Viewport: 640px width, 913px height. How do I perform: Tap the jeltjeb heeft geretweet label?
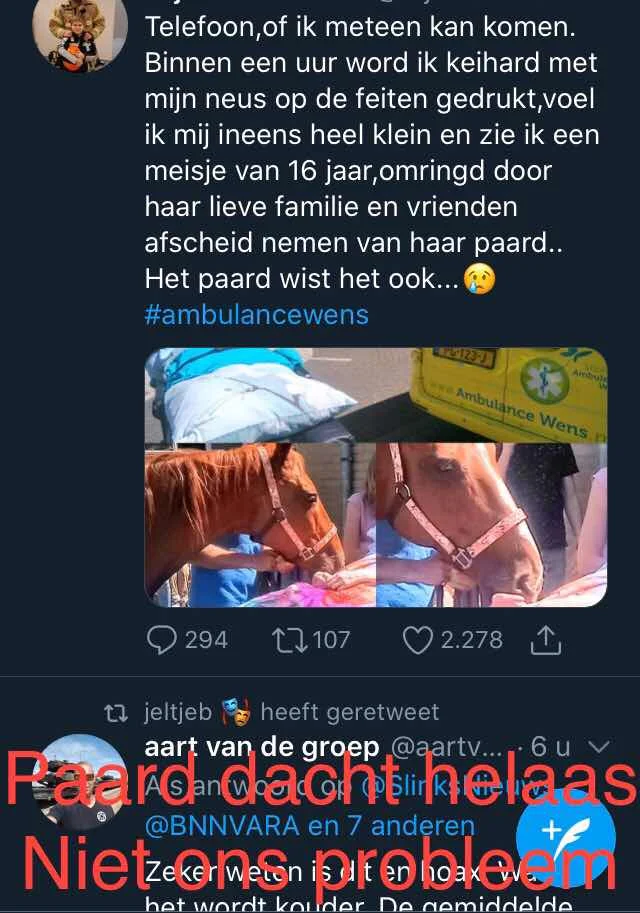coord(292,713)
